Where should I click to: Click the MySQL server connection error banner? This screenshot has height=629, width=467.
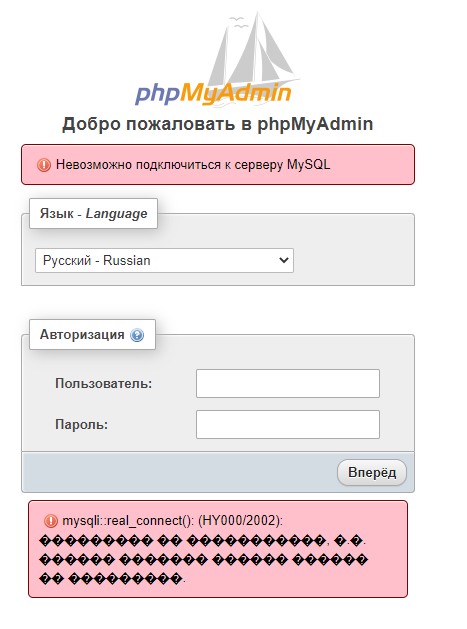point(218,164)
